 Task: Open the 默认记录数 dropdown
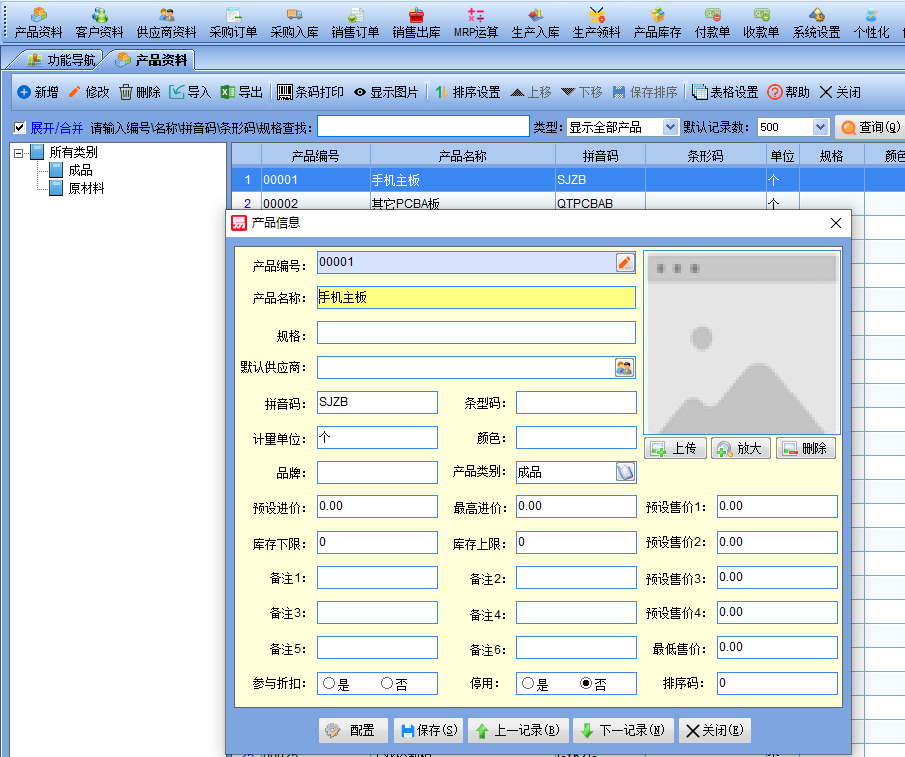point(820,127)
